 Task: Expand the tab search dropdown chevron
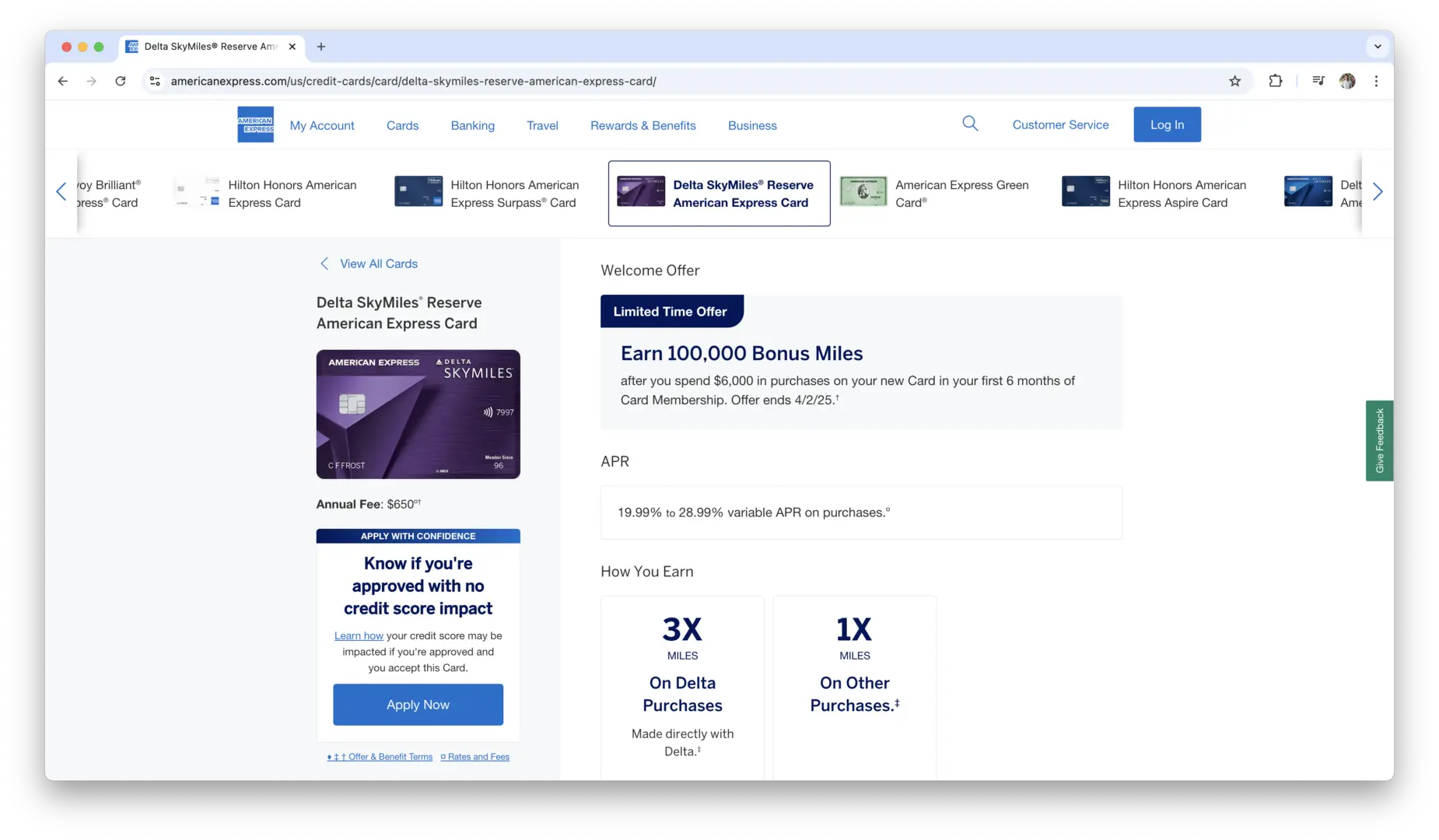click(1378, 47)
